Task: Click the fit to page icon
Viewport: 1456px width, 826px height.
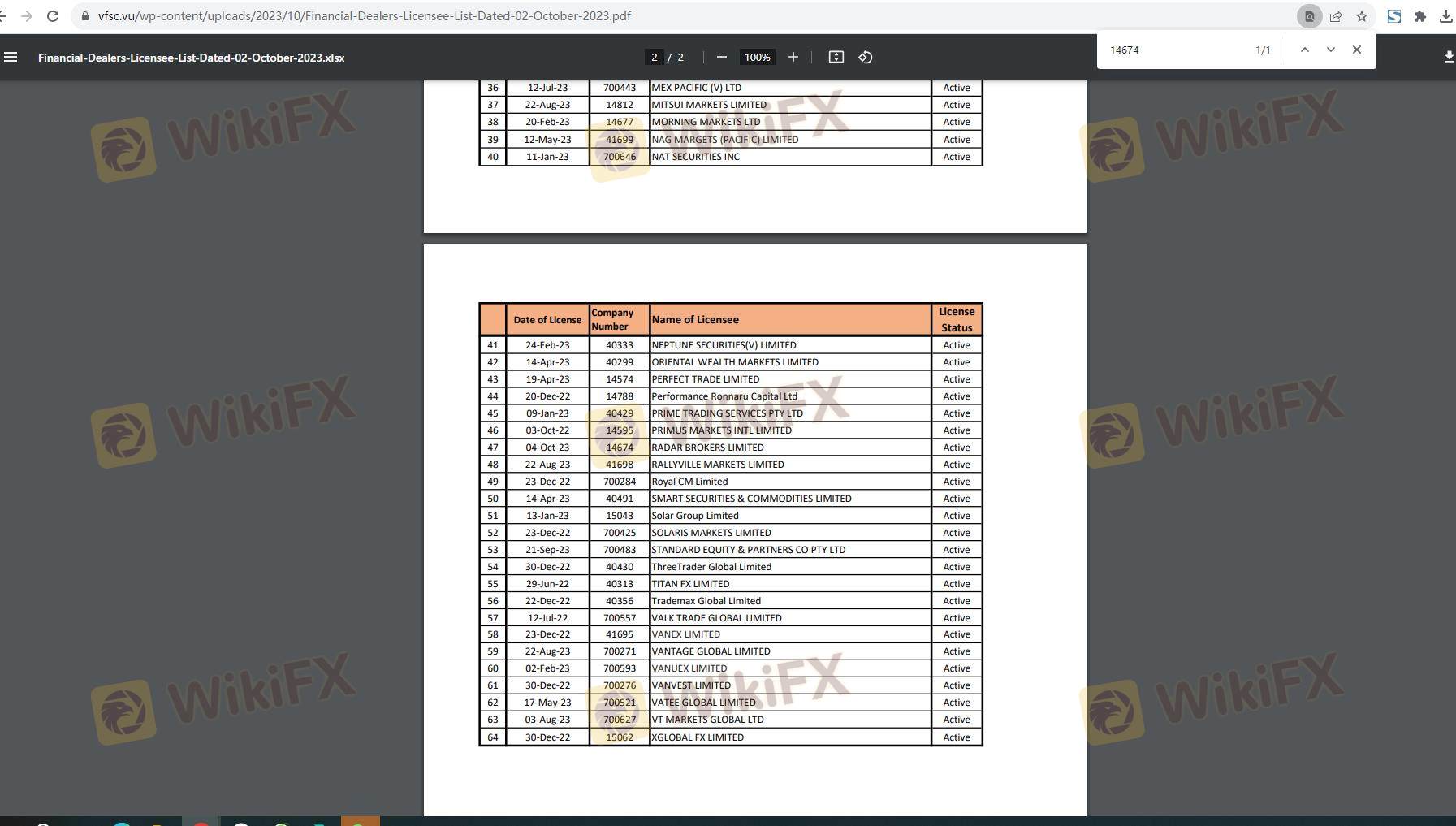Action: (836, 57)
